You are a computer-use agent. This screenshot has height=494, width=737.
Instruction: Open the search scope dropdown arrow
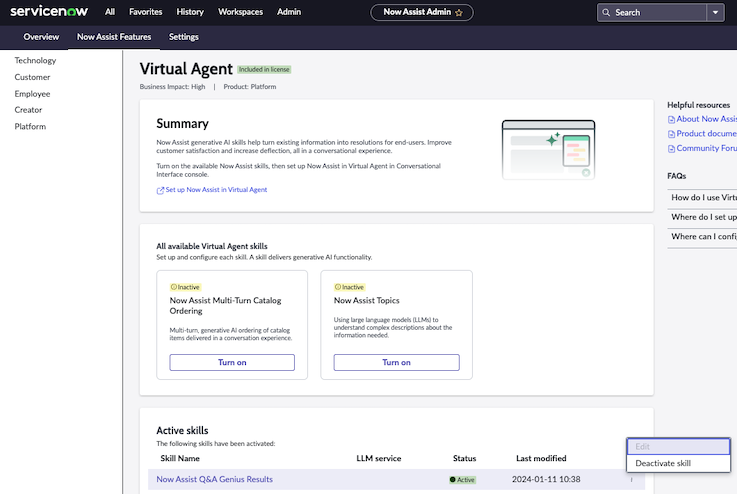[x=715, y=13]
